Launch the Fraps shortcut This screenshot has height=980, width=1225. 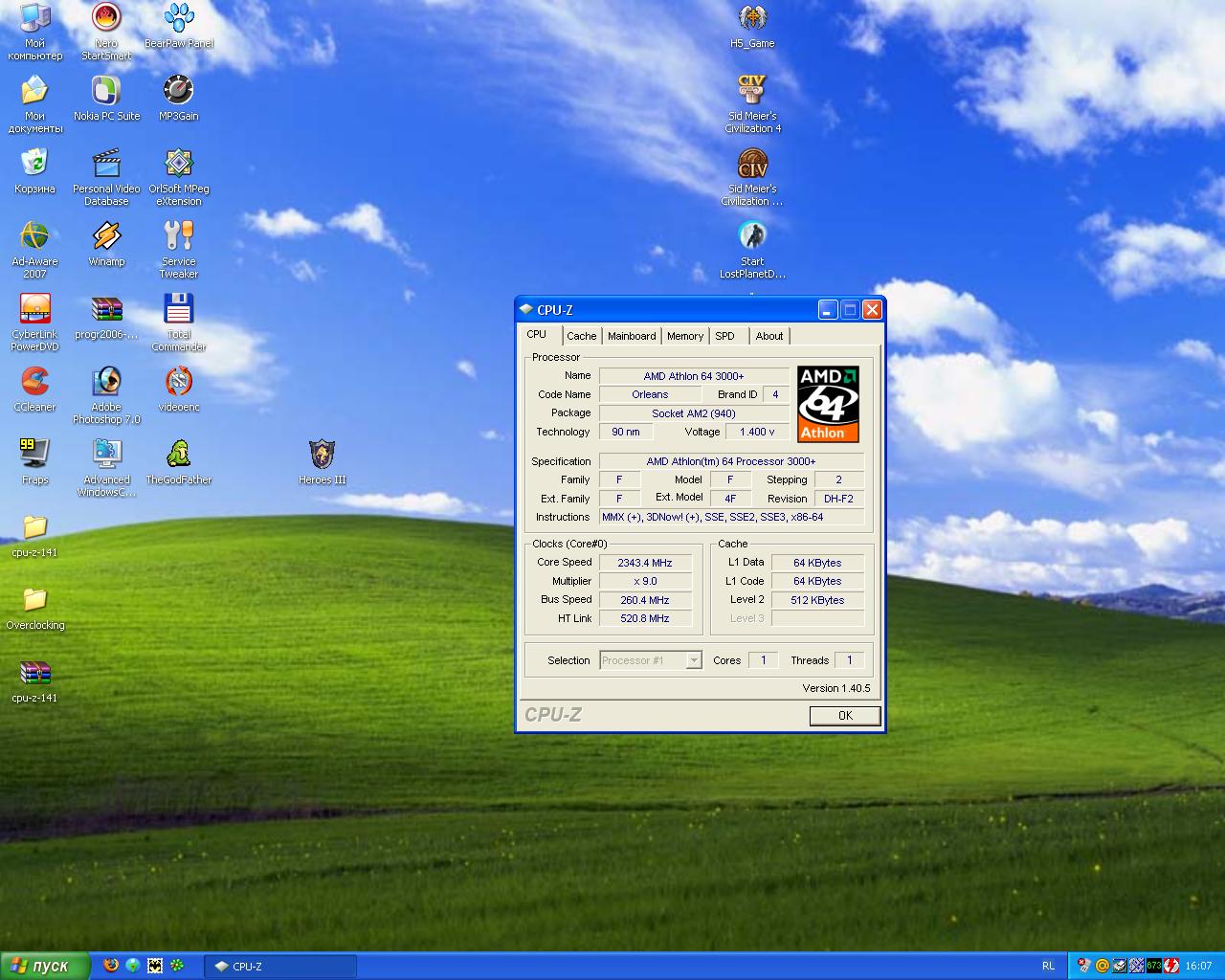pos(34,461)
